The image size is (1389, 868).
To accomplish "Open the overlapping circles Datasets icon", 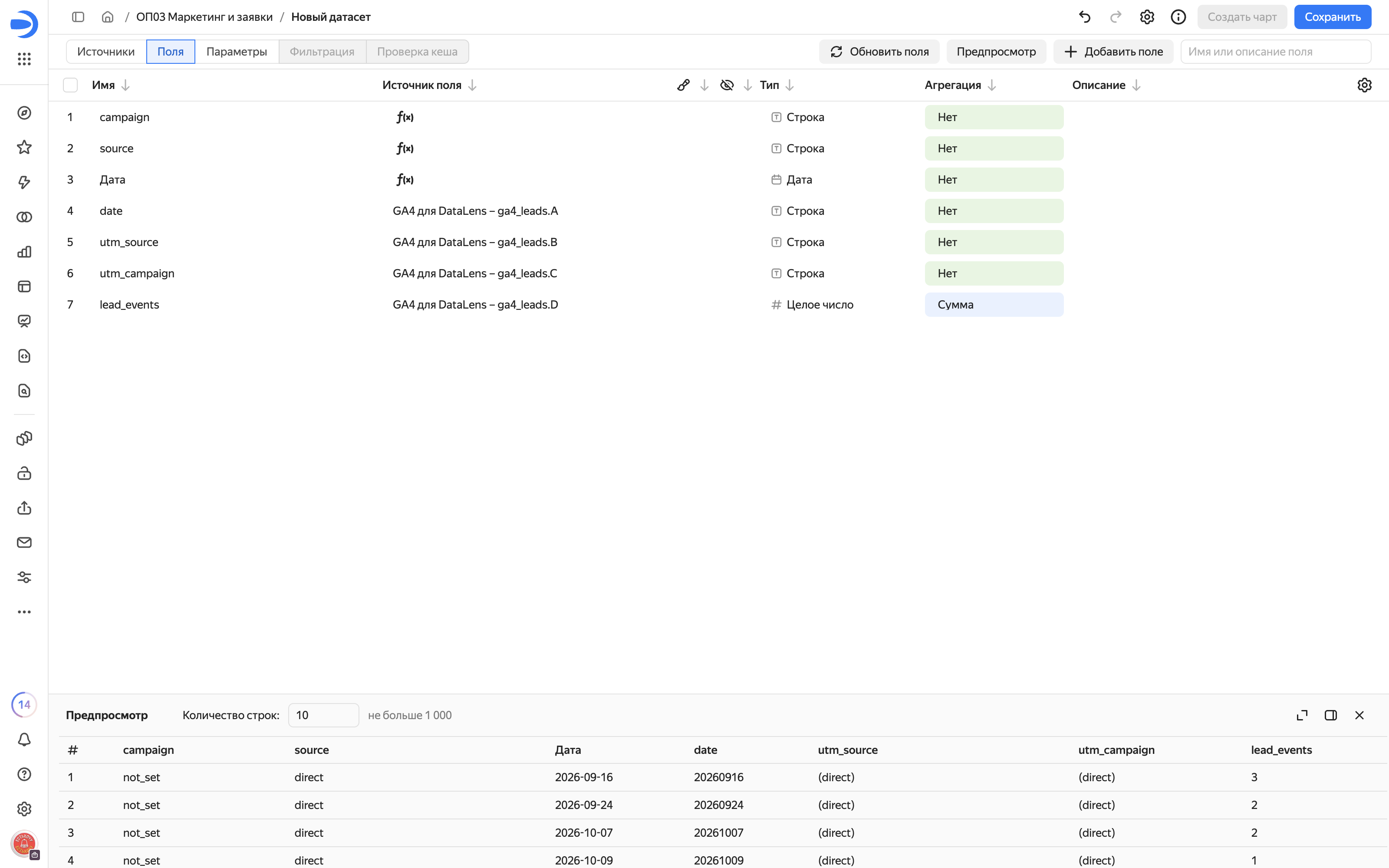I will click(24, 217).
